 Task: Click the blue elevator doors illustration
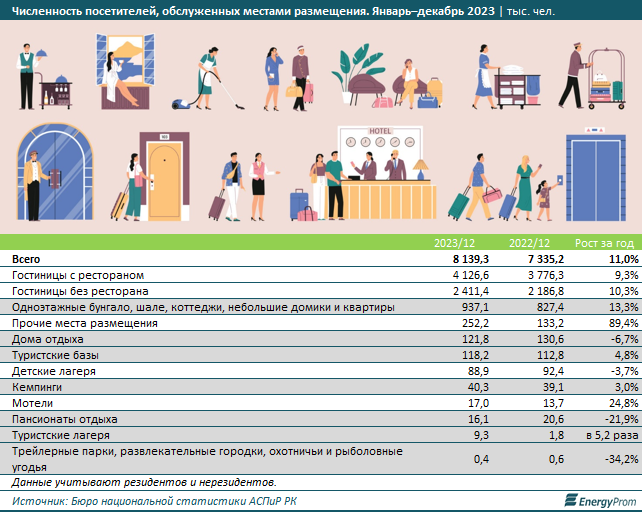(x=596, y=175)
